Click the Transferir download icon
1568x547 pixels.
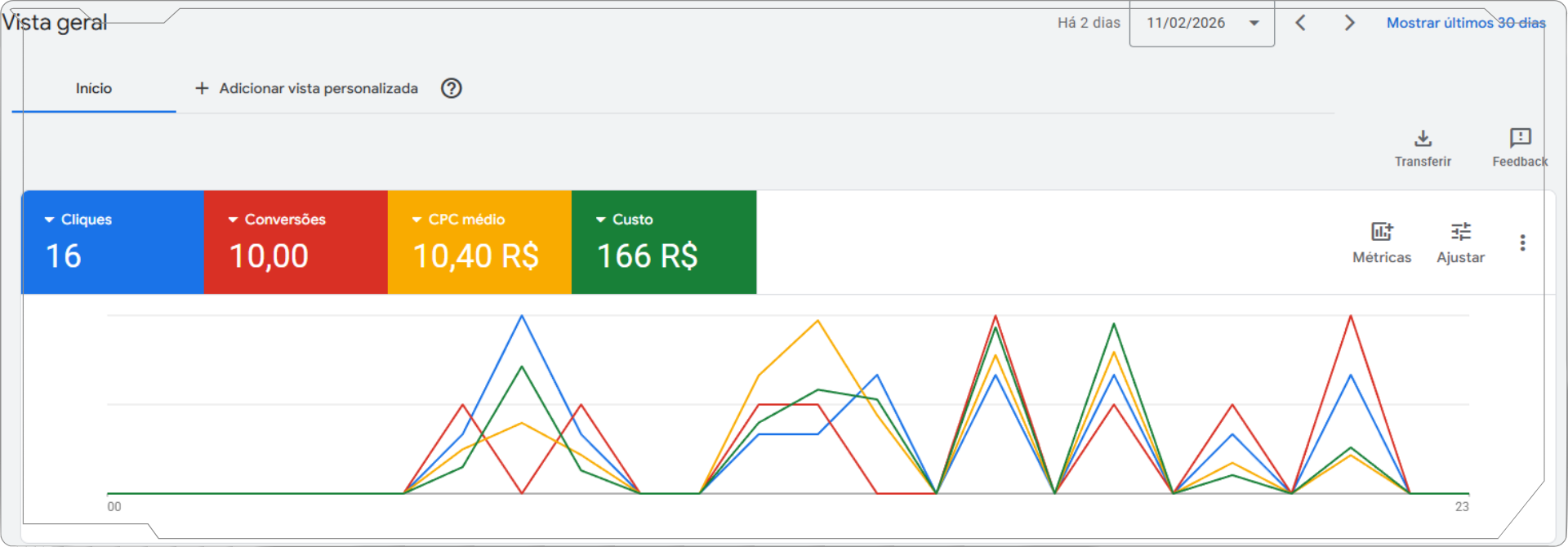[x=1423, y=138]
